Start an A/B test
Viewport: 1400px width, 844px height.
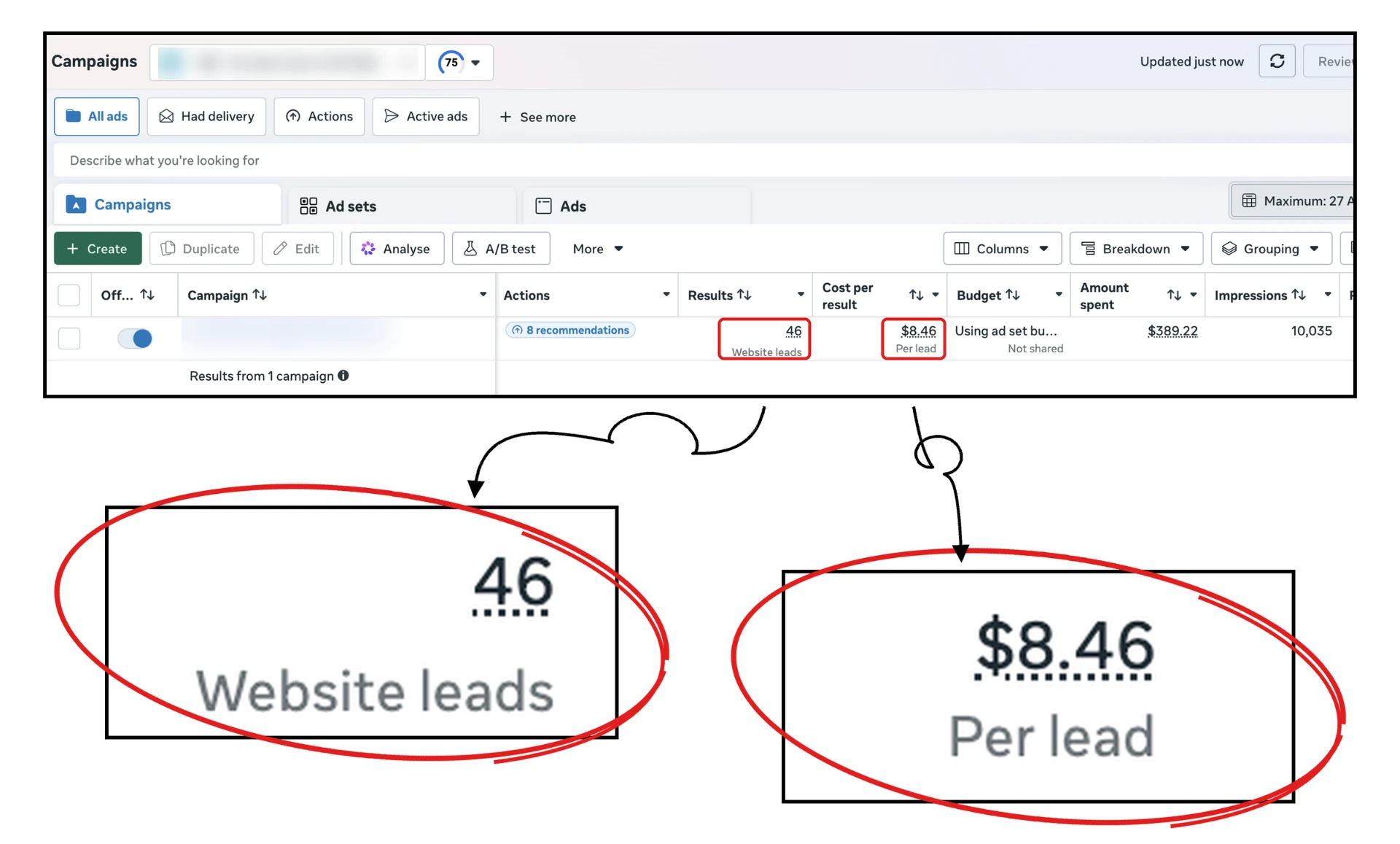click(501, 249)
